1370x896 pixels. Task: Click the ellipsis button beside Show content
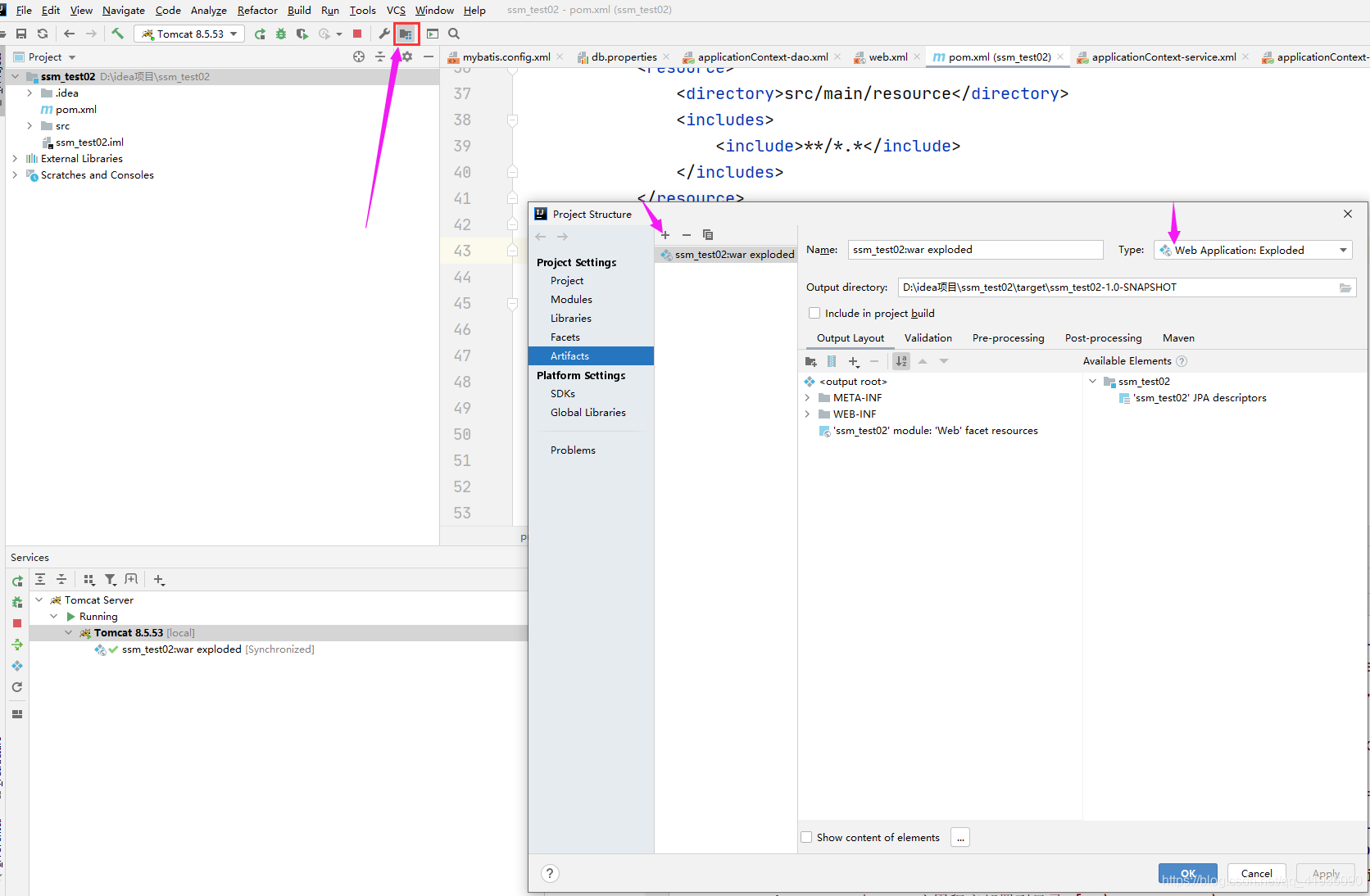pos(960,837)
